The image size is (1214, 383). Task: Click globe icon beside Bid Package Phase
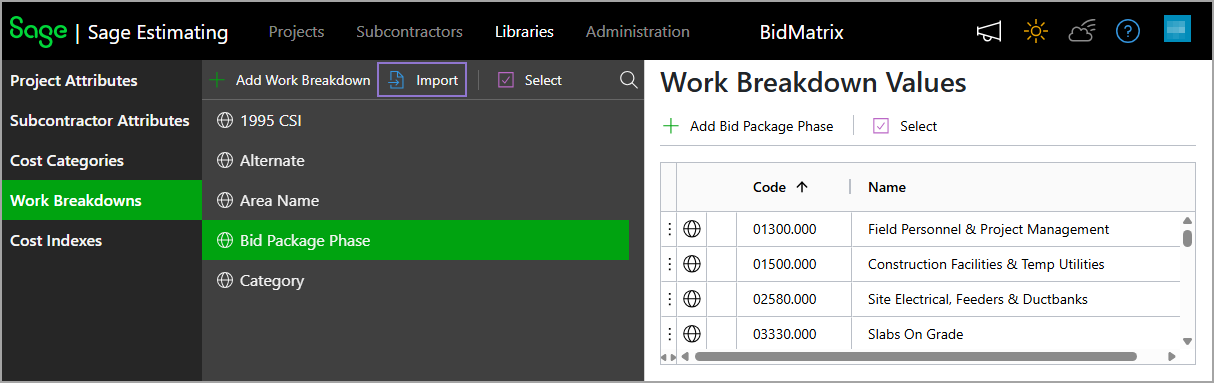click(x=225, y=241)
